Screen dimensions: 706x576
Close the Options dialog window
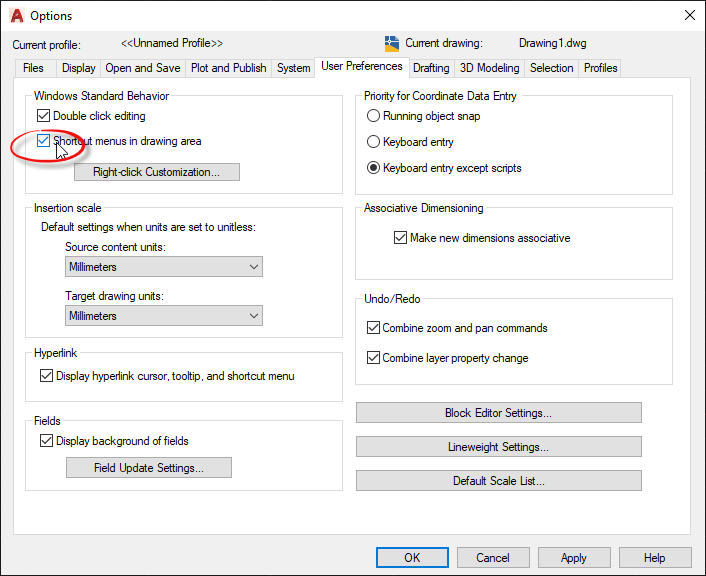point(688,15)
